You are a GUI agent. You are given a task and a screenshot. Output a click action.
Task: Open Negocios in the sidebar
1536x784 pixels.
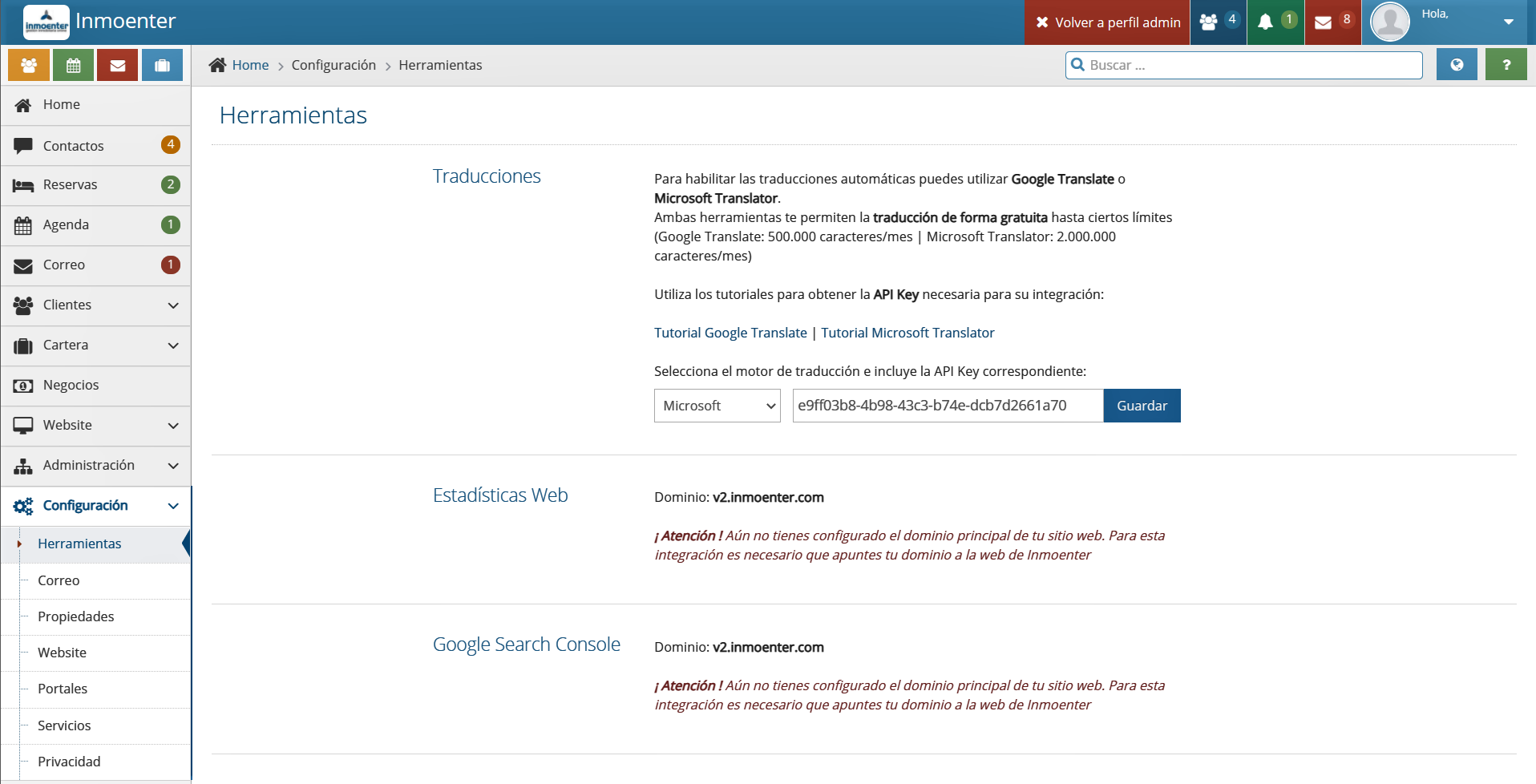(96, 386)
